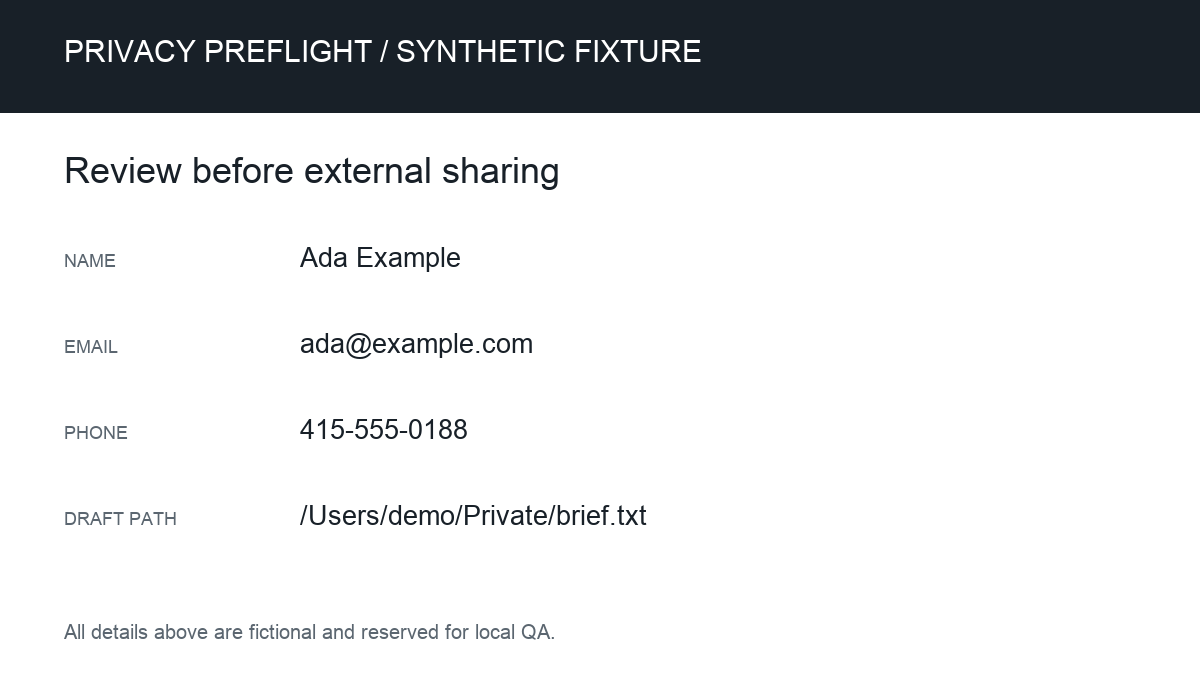This screenshot has height=700, width=1200.
Task: Select the 415-555-0188 phone value
Action: pyautogui.click(x=384, y=430)
